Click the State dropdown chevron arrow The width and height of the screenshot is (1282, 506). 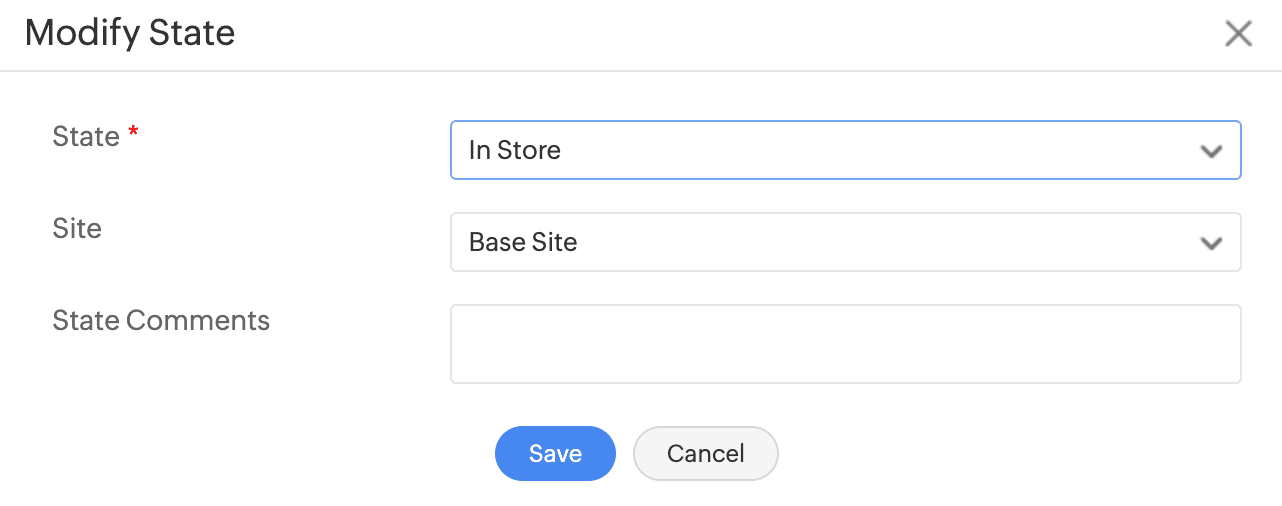click(x=1211, y=151)
